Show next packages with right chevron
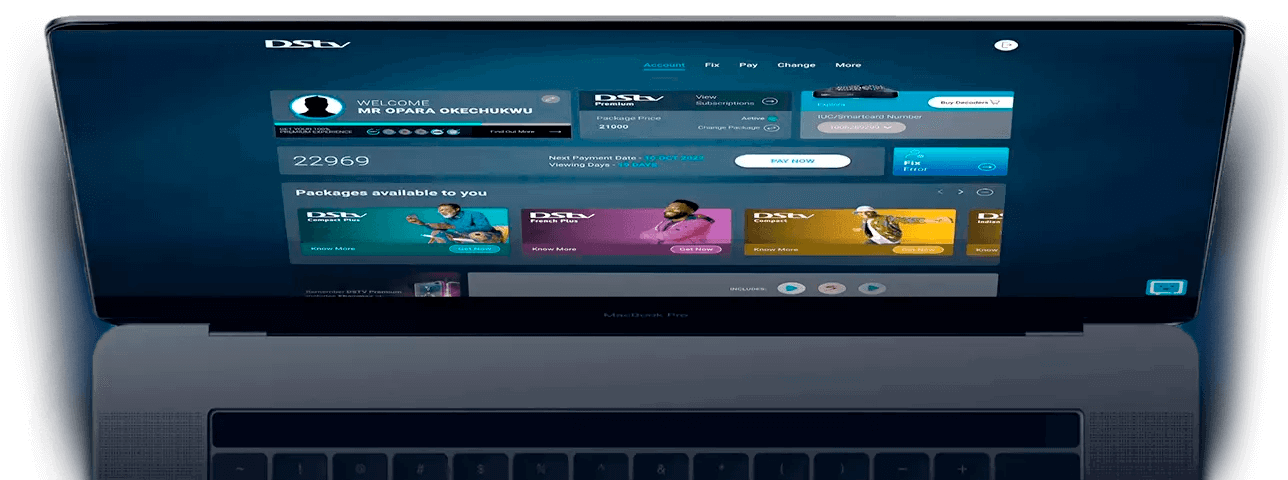The image size is (1288, 480). click(961, 192)
